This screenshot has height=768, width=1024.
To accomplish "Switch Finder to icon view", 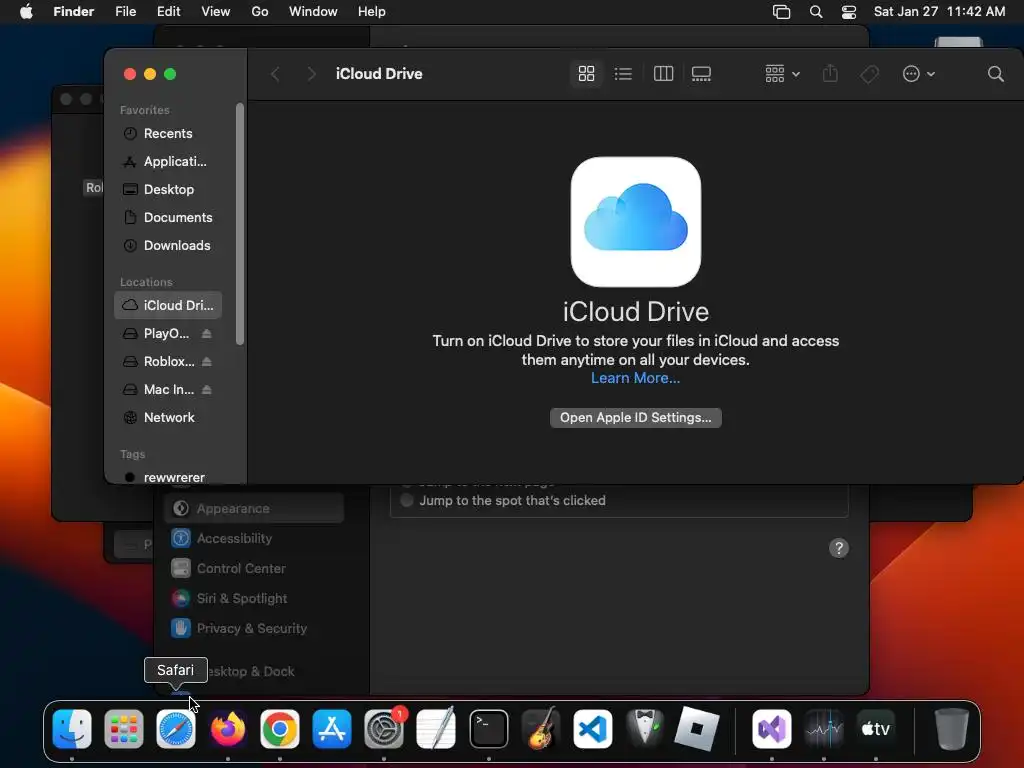I will point(586,74).
